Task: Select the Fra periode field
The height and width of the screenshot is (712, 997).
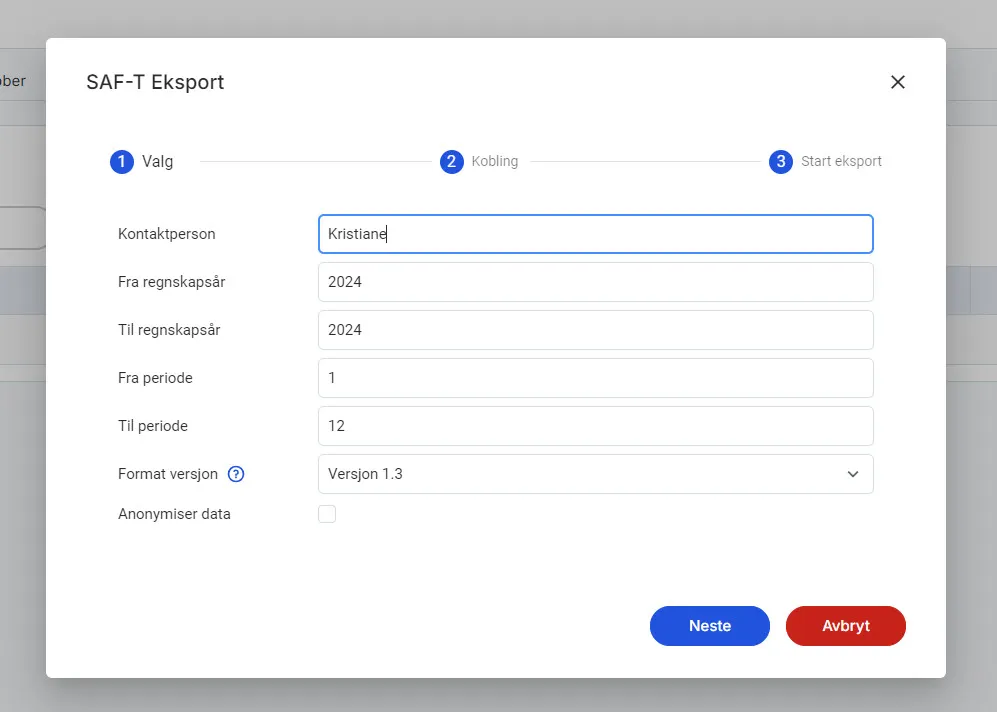Action: (x=596, y=378)
